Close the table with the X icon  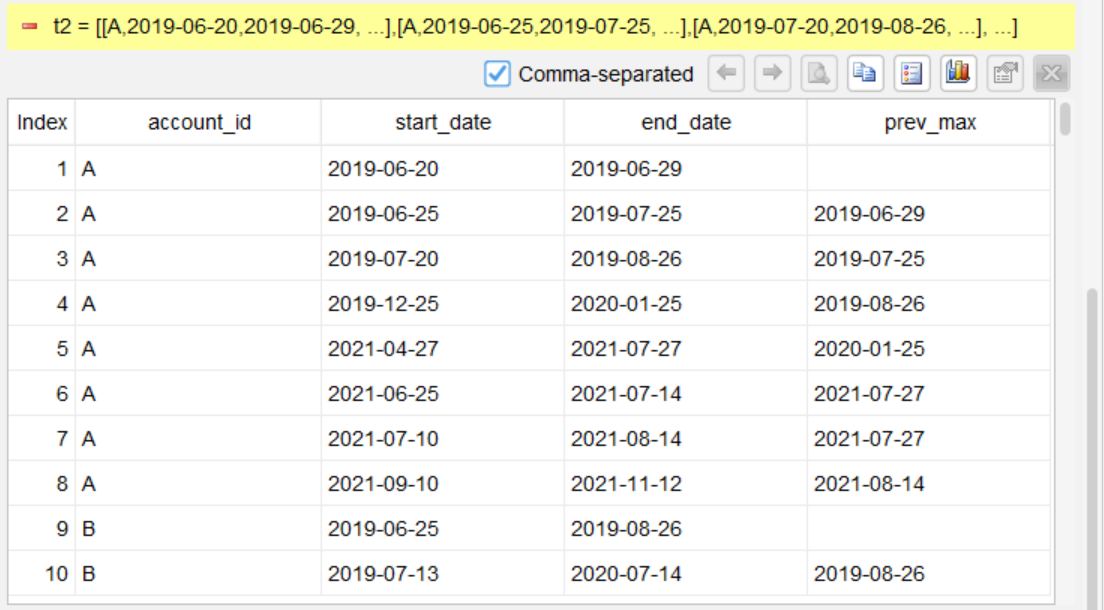click(1051, 73)
